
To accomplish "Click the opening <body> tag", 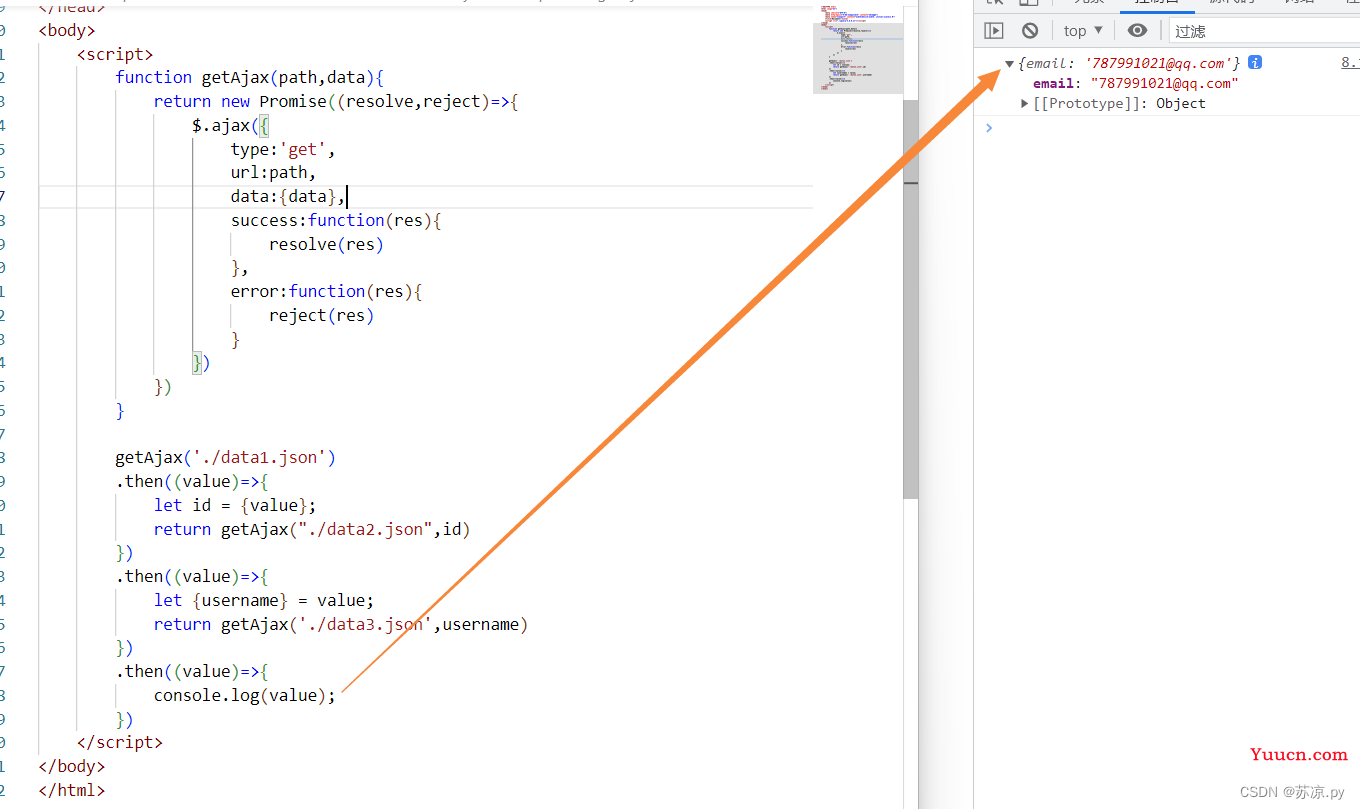I will [x=67, y=30].
